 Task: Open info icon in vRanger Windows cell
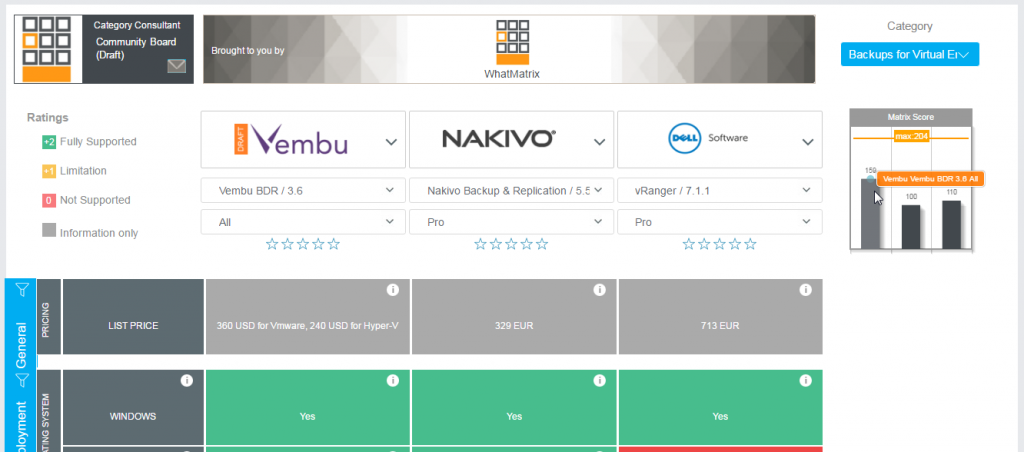[x=806, y=381]
